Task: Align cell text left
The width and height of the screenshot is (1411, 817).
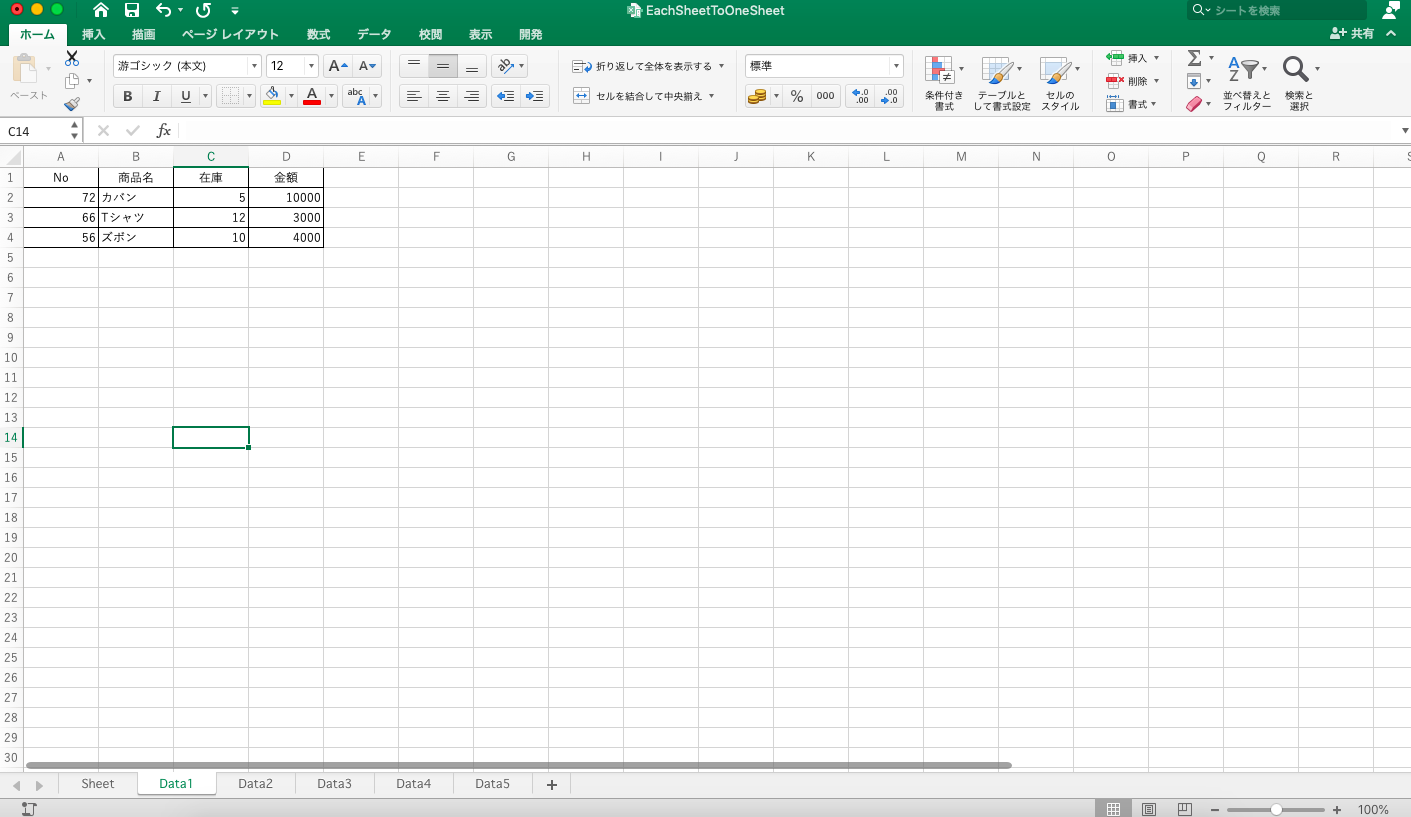Action: [x=414, y=96]
